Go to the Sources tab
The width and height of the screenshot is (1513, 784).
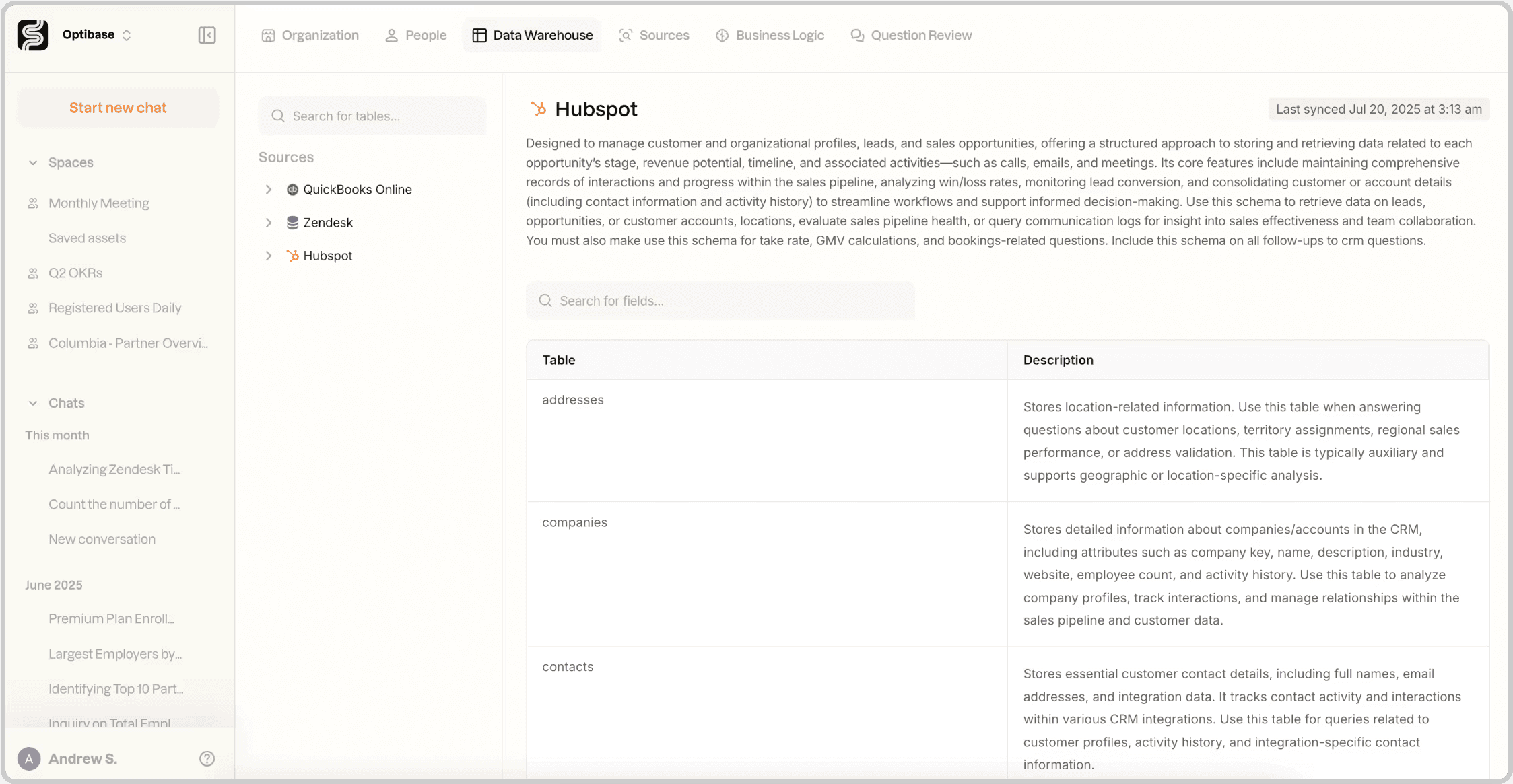(654, 35)
